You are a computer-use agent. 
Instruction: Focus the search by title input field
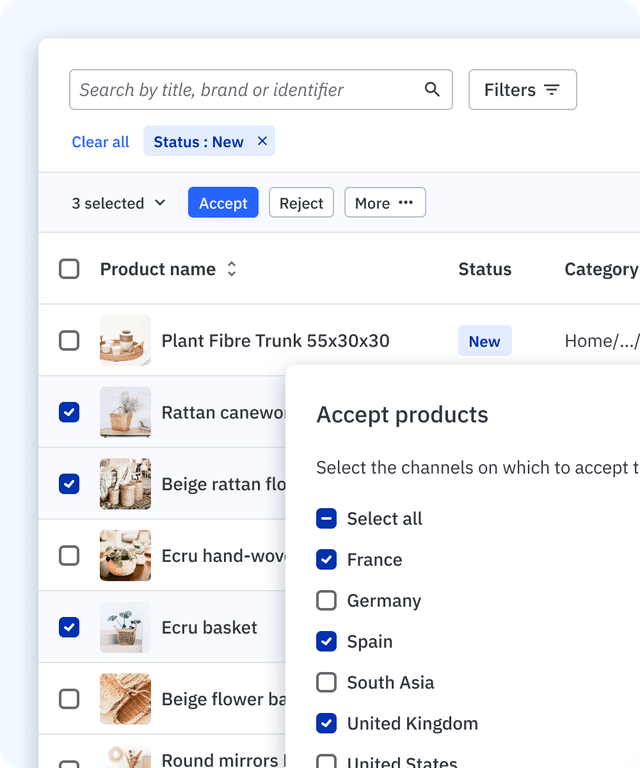click(x=261, y=90)
